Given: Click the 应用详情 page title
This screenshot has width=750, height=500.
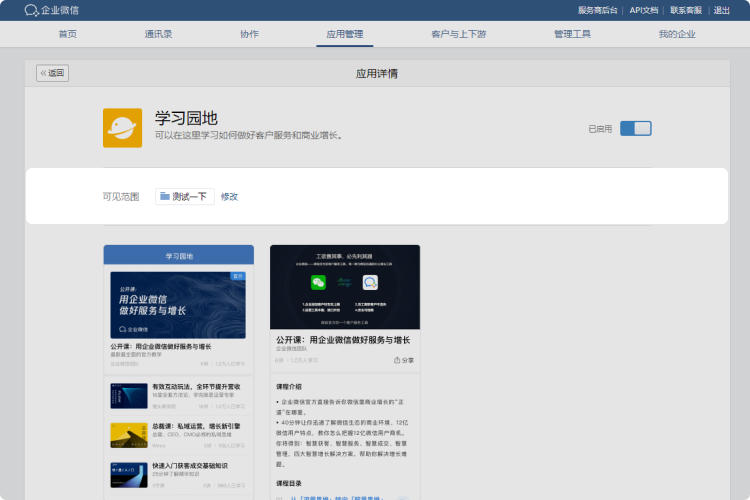Looking at the screenshot, I should point(377,74).
